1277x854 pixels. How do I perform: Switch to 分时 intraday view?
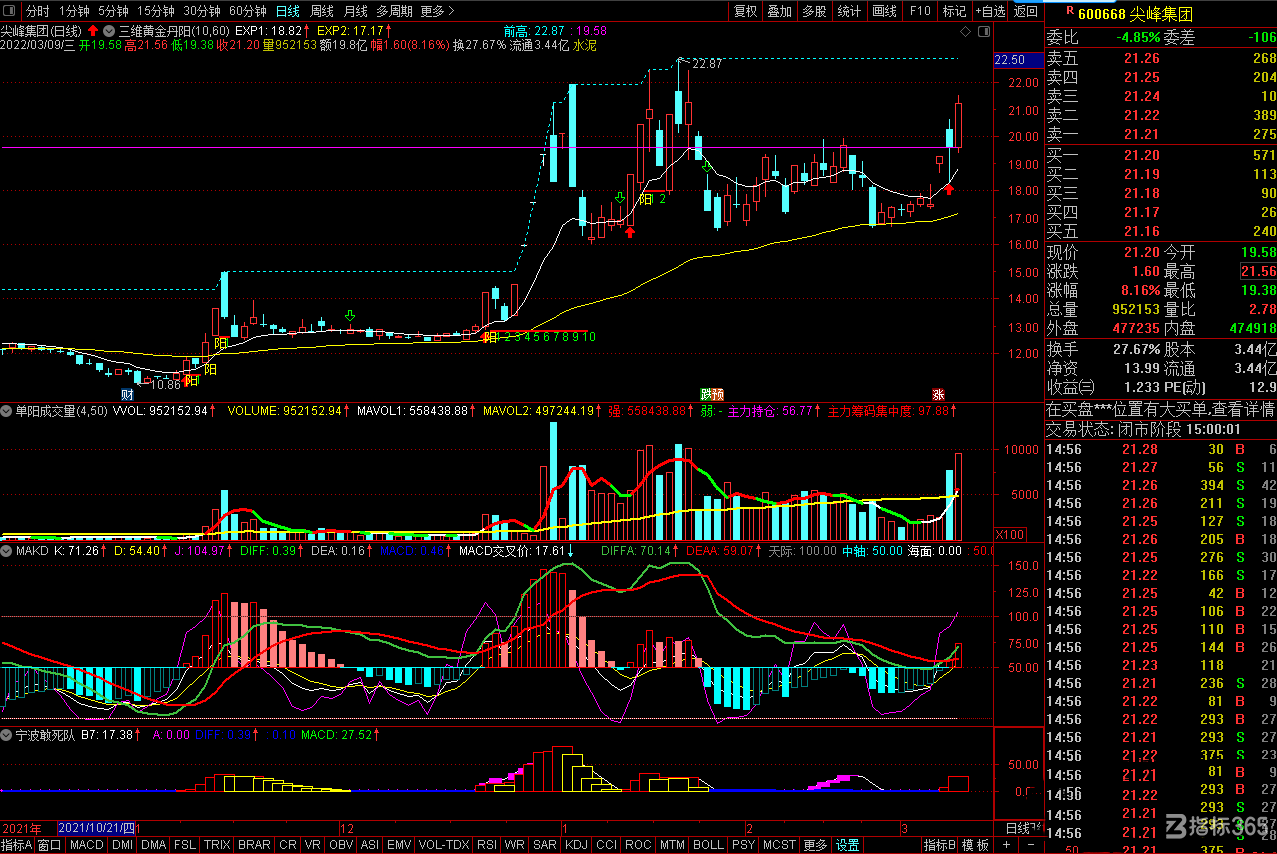point(37,11)
